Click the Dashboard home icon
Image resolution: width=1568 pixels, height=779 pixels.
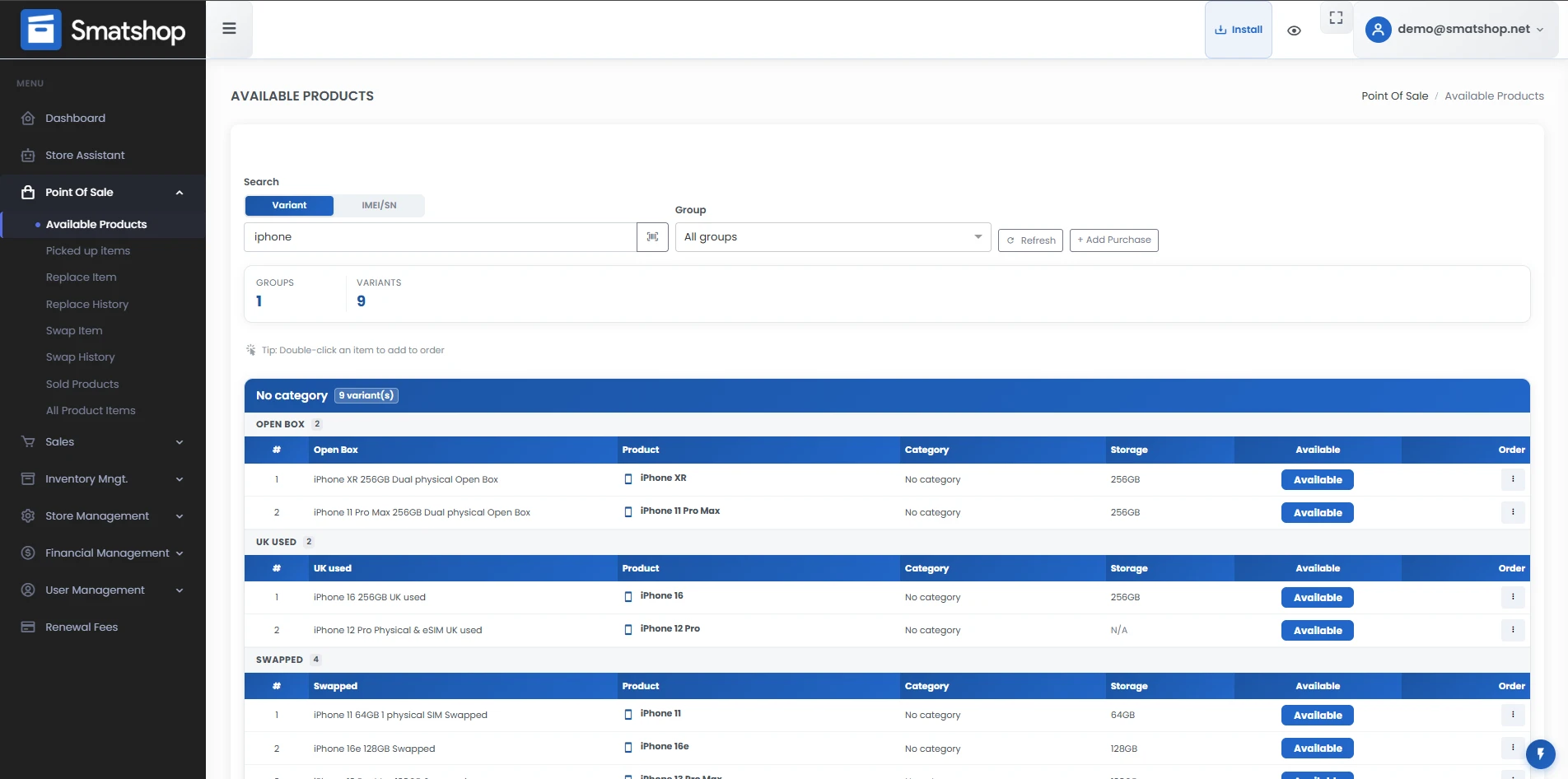tap(28, 119)
